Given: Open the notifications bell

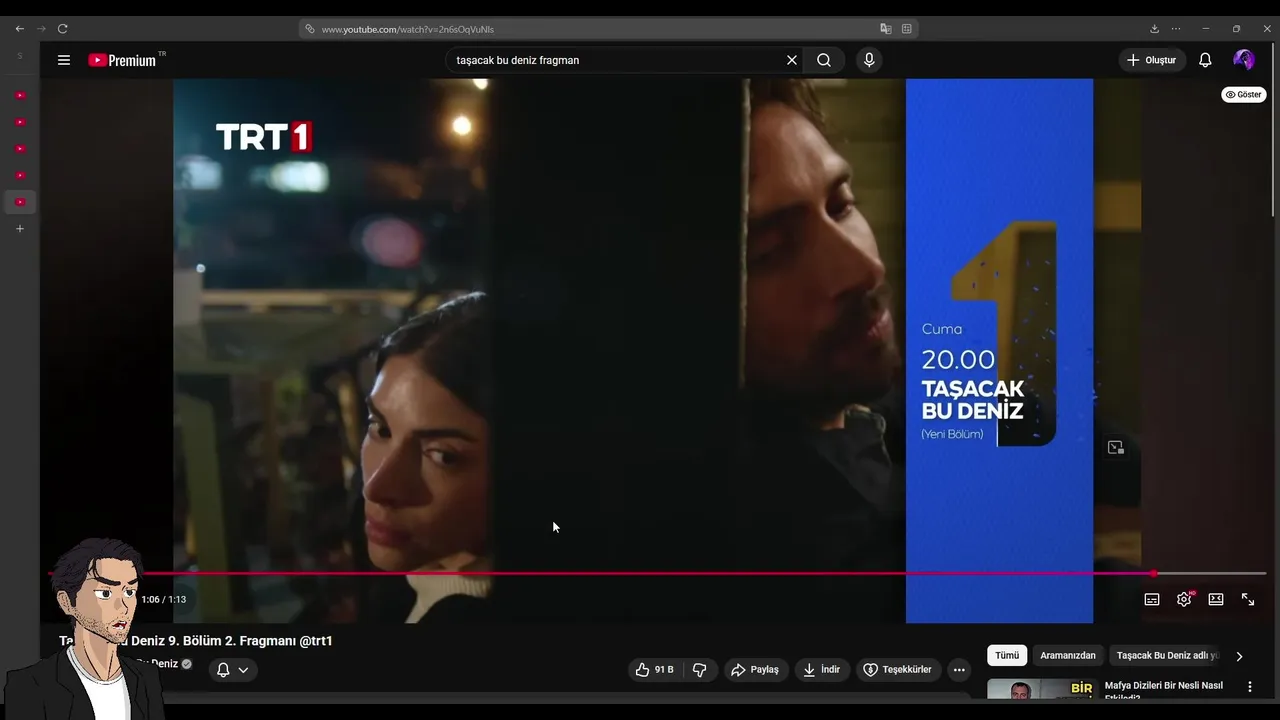Looking at the screenshot, I should [x=1205, y=60].
